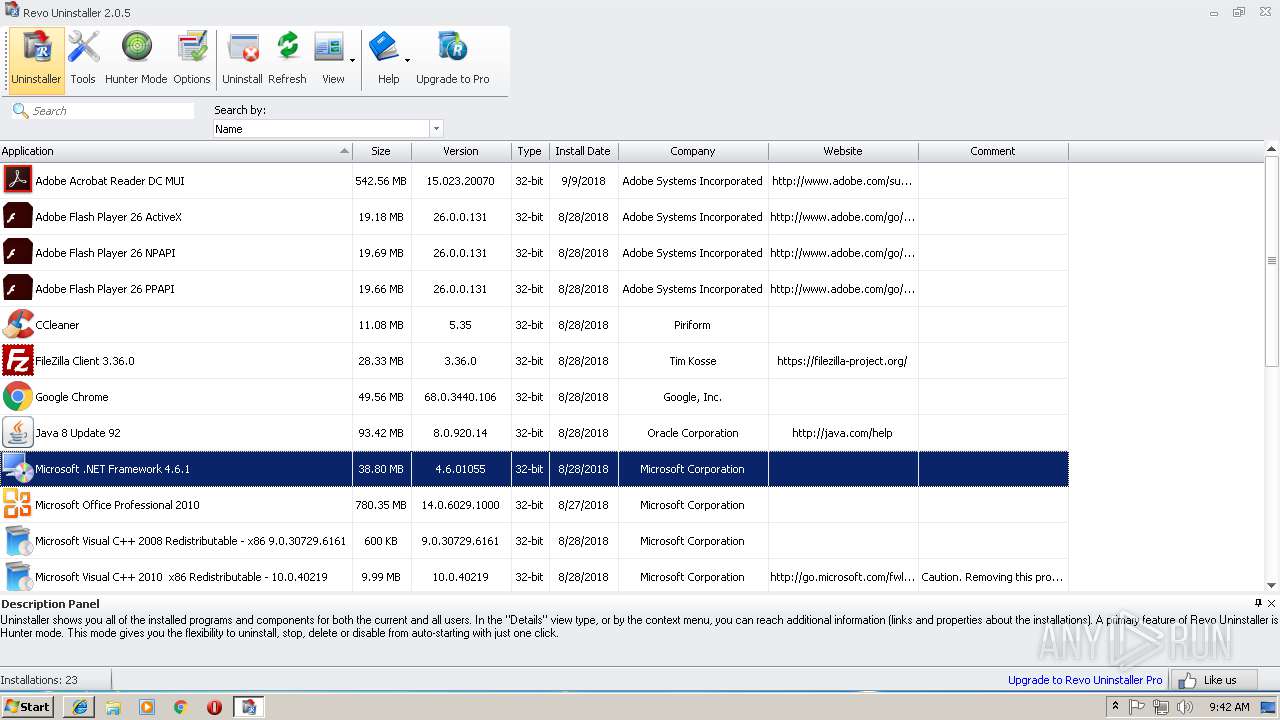Open the View menu button
Screen dimensions: 1280x720
pyautogui.click(x=333, y=60)
